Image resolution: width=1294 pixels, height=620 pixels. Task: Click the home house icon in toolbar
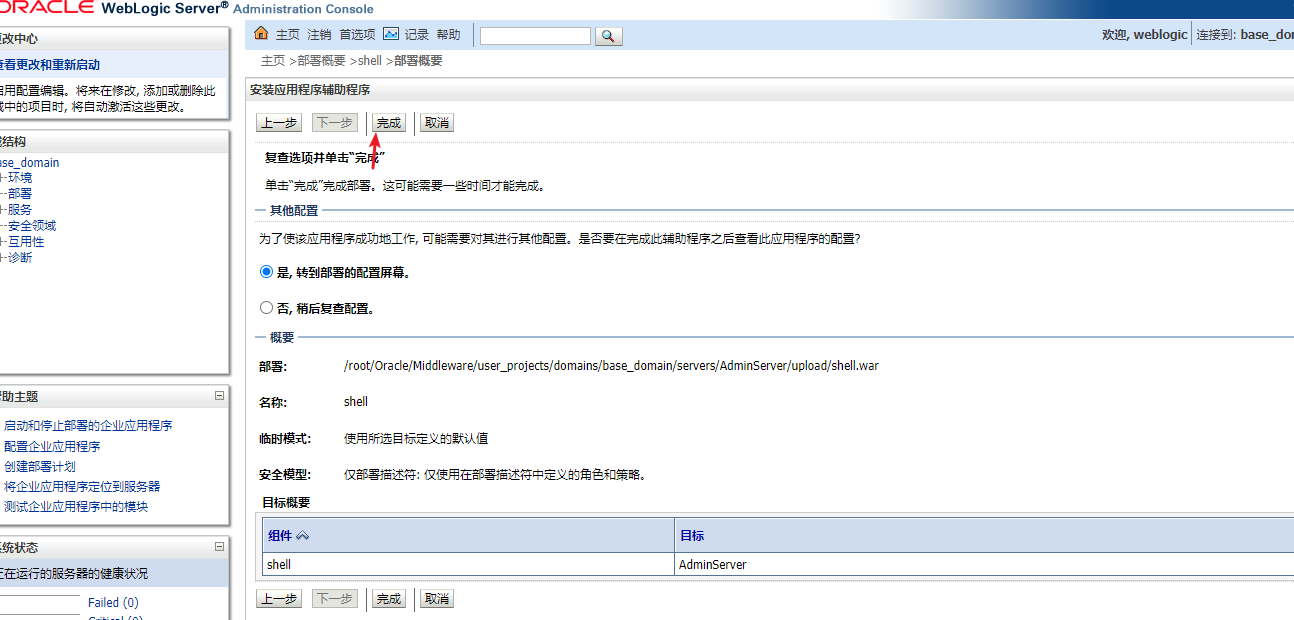coord(262,35)
